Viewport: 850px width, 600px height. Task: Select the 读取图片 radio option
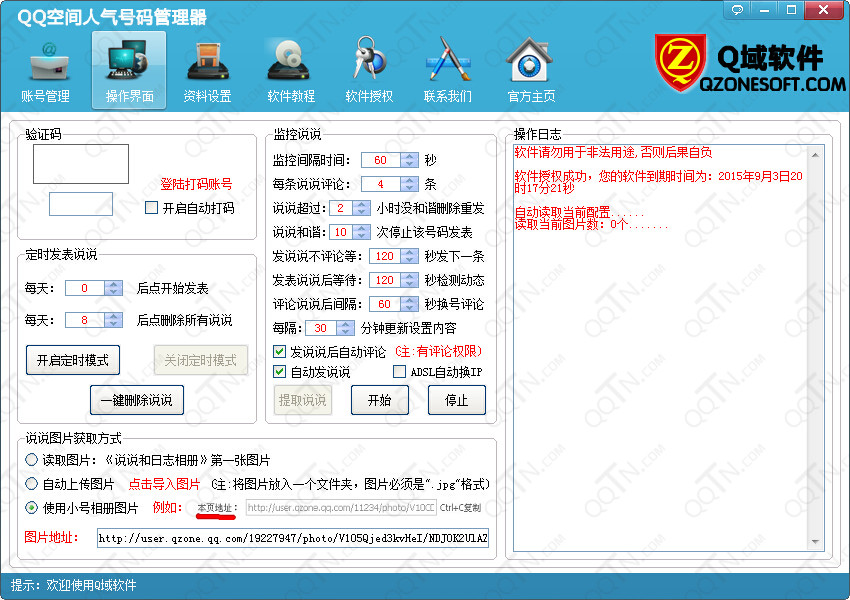[x=32, y=459]
